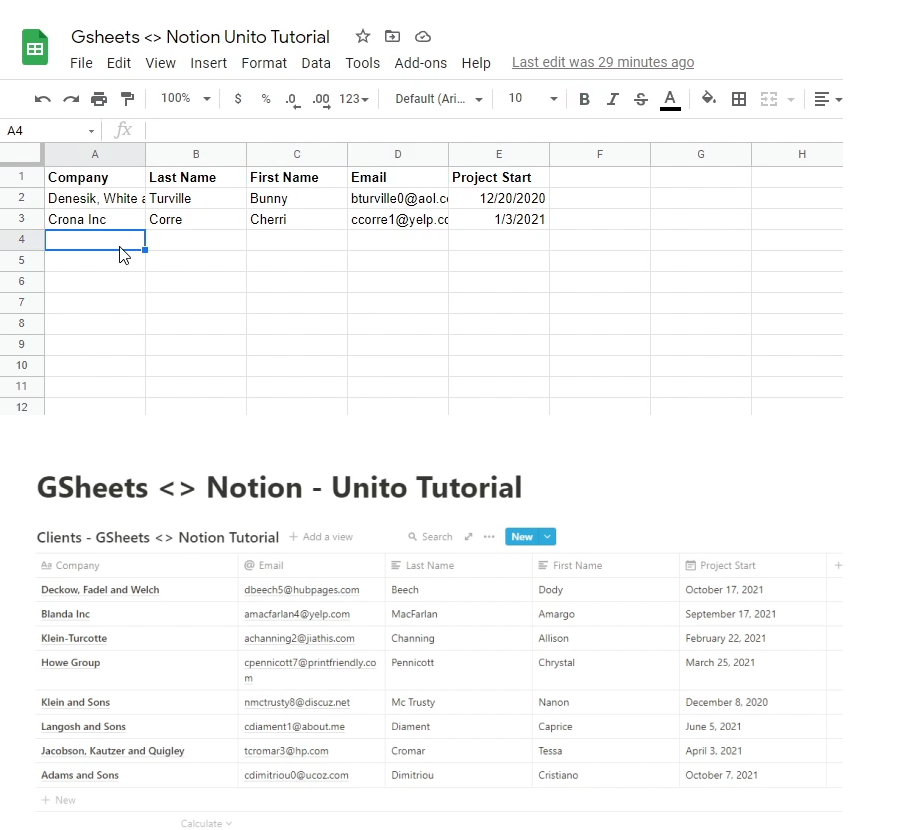Expand the New button dropdown arrow

(547, 536)
